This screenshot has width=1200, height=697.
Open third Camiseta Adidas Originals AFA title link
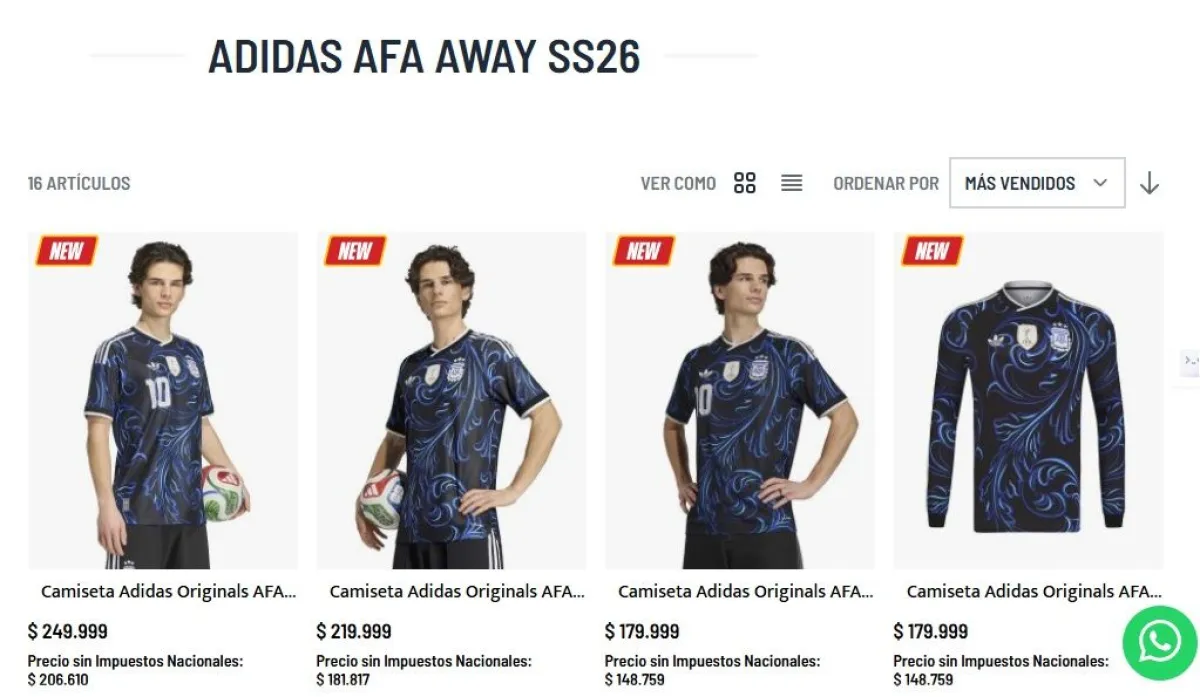(746, 592)
